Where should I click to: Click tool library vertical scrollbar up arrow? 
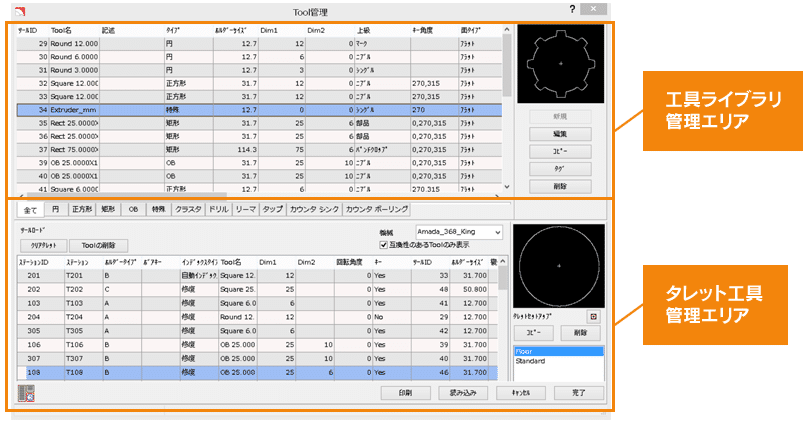click(507, 30)
